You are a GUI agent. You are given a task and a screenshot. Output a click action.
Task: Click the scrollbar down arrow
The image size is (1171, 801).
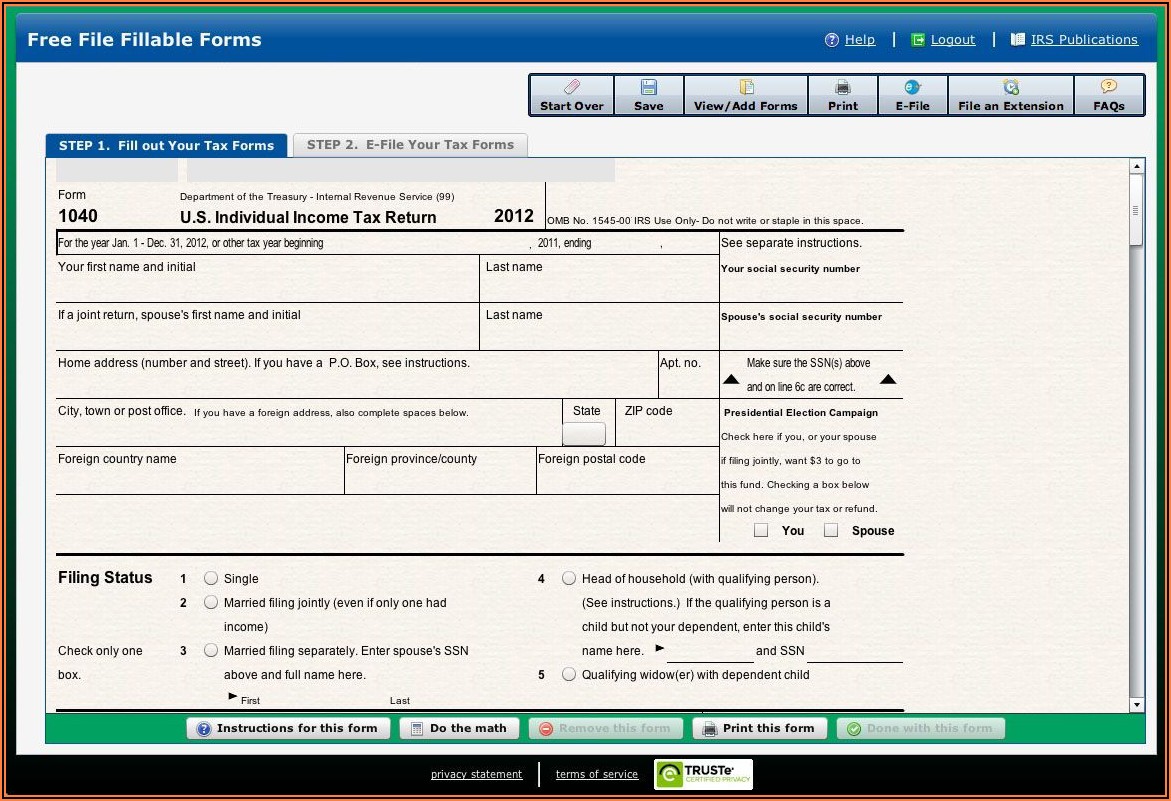[x=1136, y=705]
